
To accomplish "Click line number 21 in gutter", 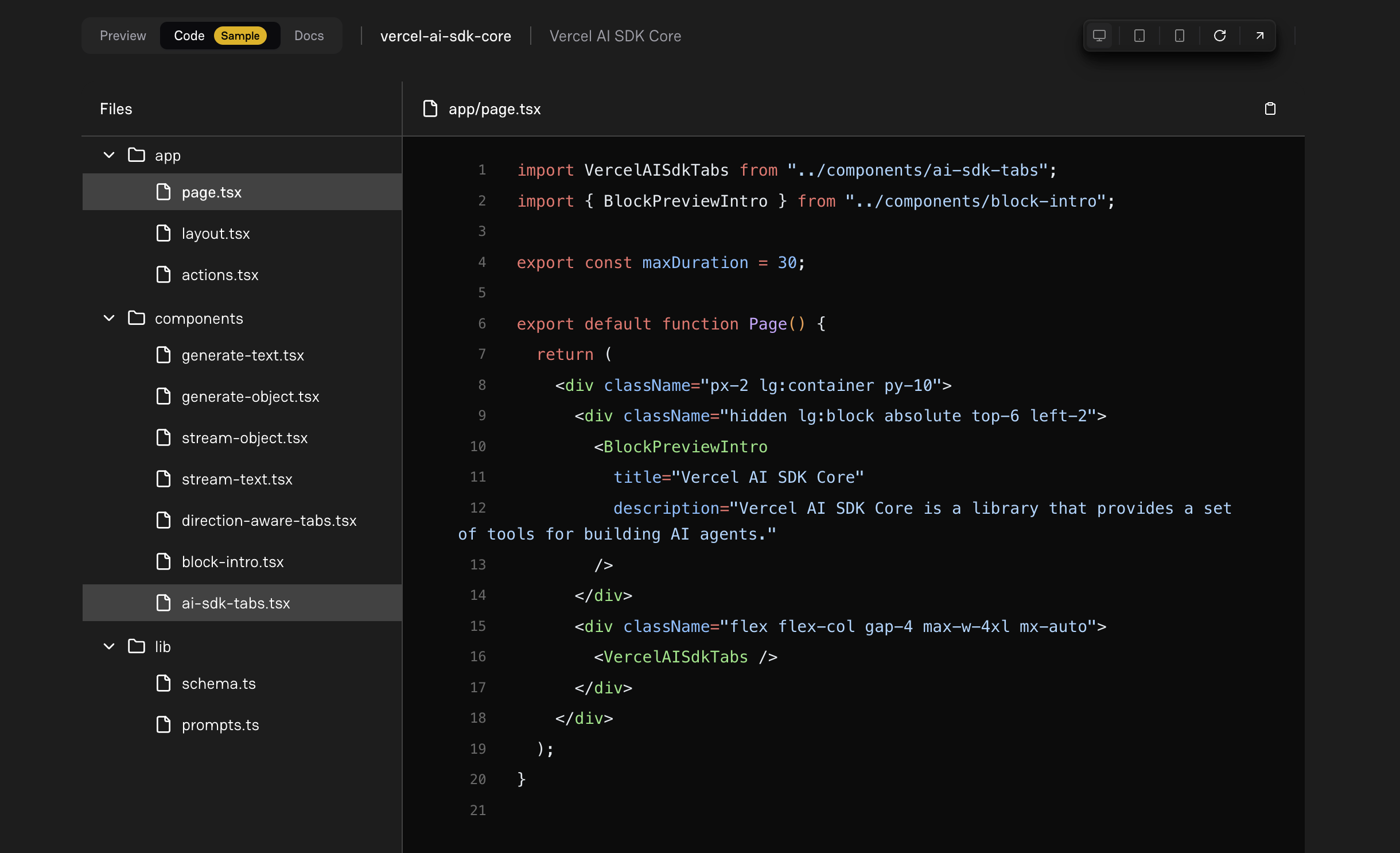I will [x=478, y=810].
